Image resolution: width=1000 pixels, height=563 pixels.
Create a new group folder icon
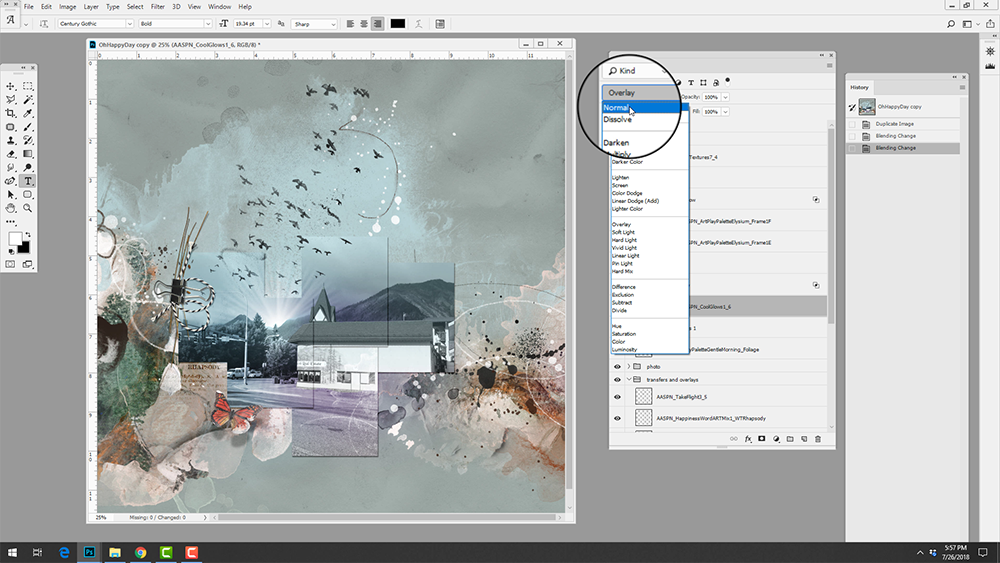tap(790, 439)
